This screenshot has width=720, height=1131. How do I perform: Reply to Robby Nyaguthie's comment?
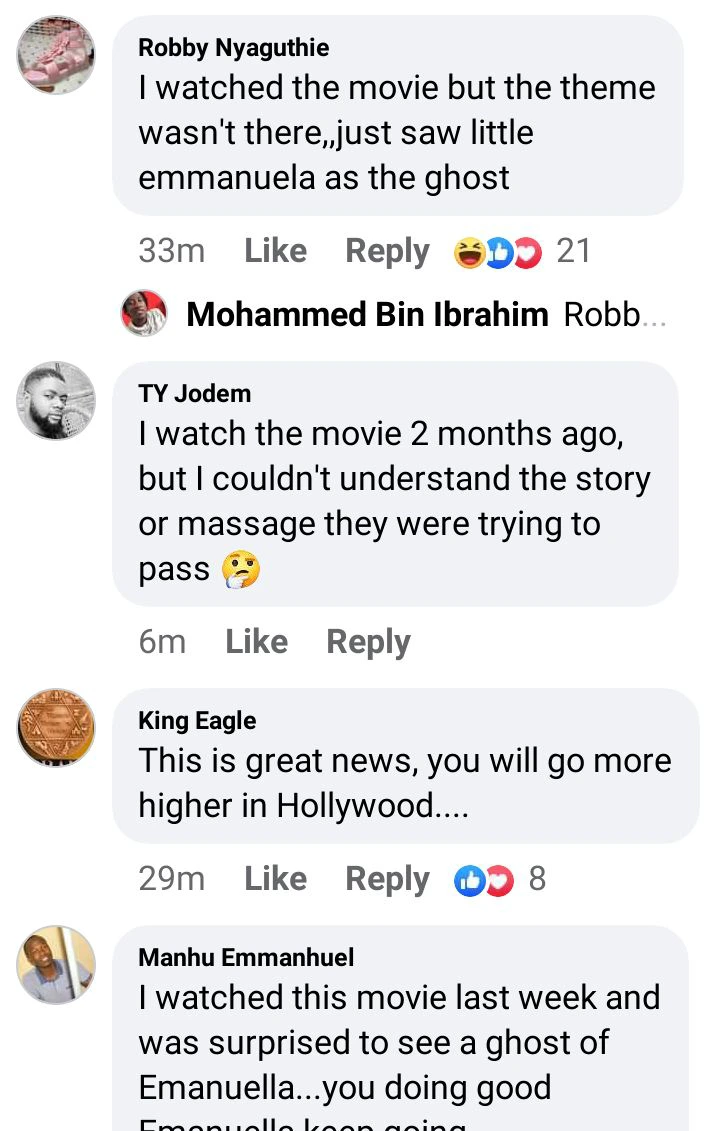[x=387, y=251]
